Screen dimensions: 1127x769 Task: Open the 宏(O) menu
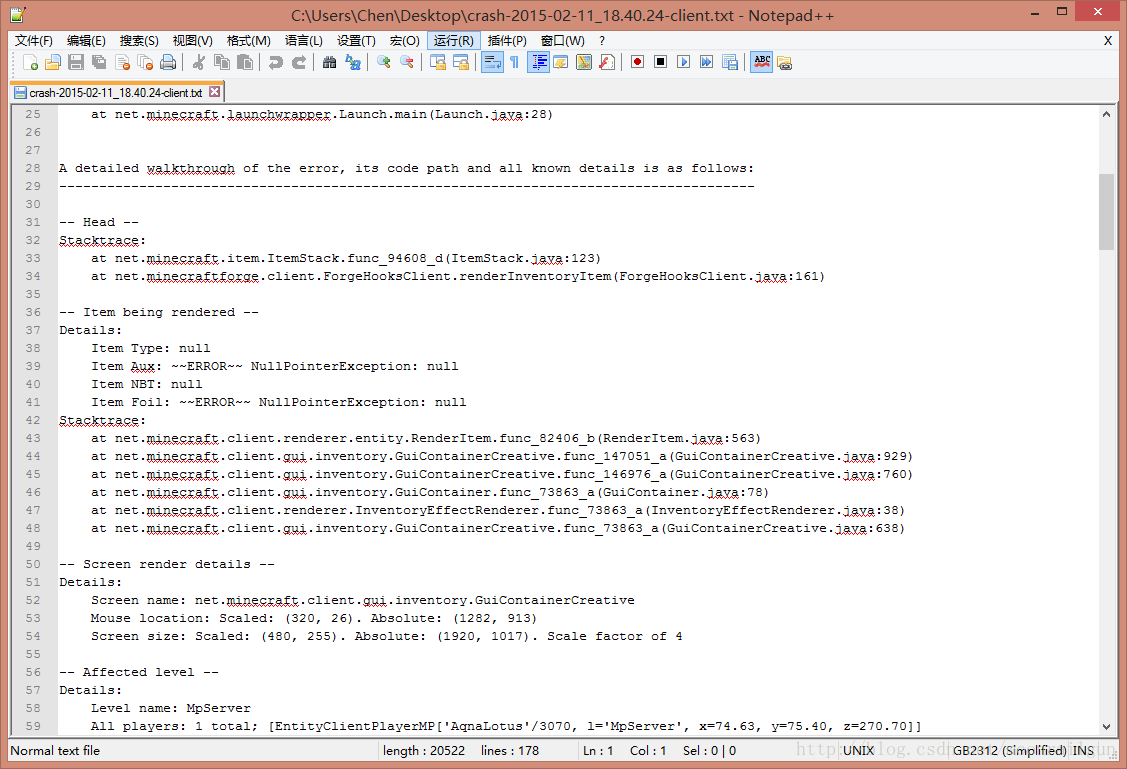pos(405,40)
